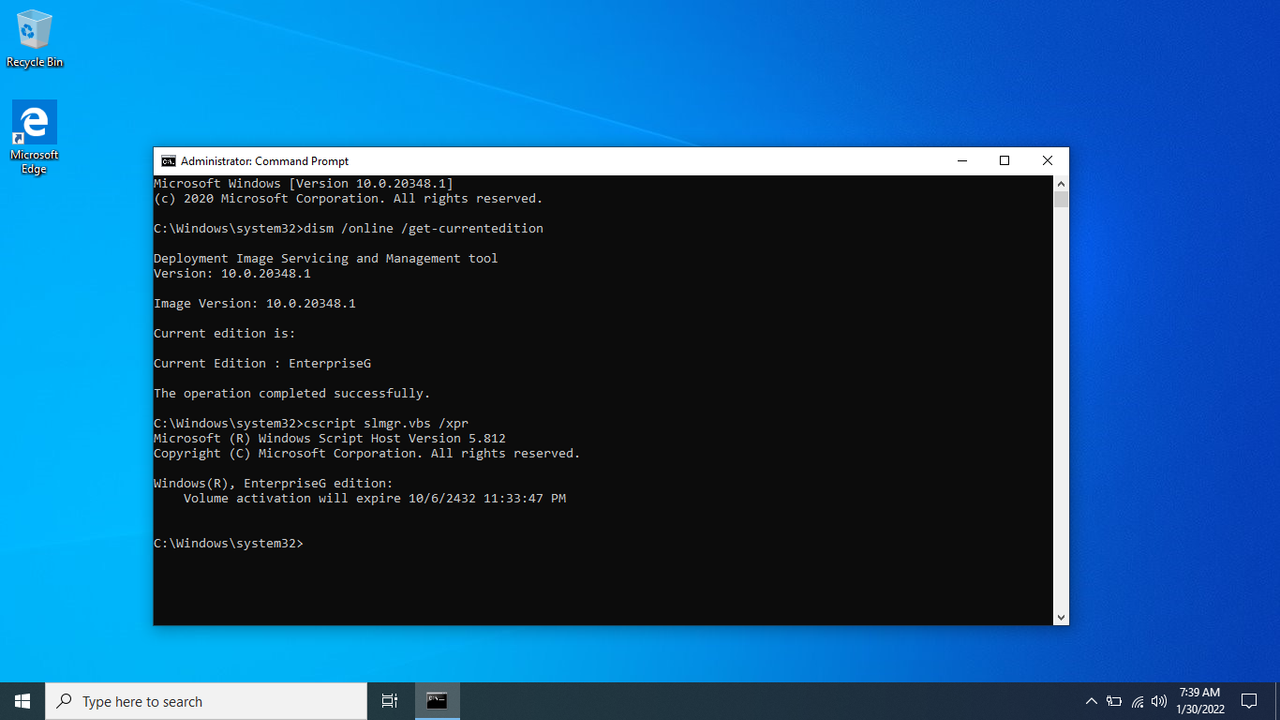The width and height of the screenshot is (1280, 720).
Task: Click the battery status tray icon
Action: pos(1114,701)
